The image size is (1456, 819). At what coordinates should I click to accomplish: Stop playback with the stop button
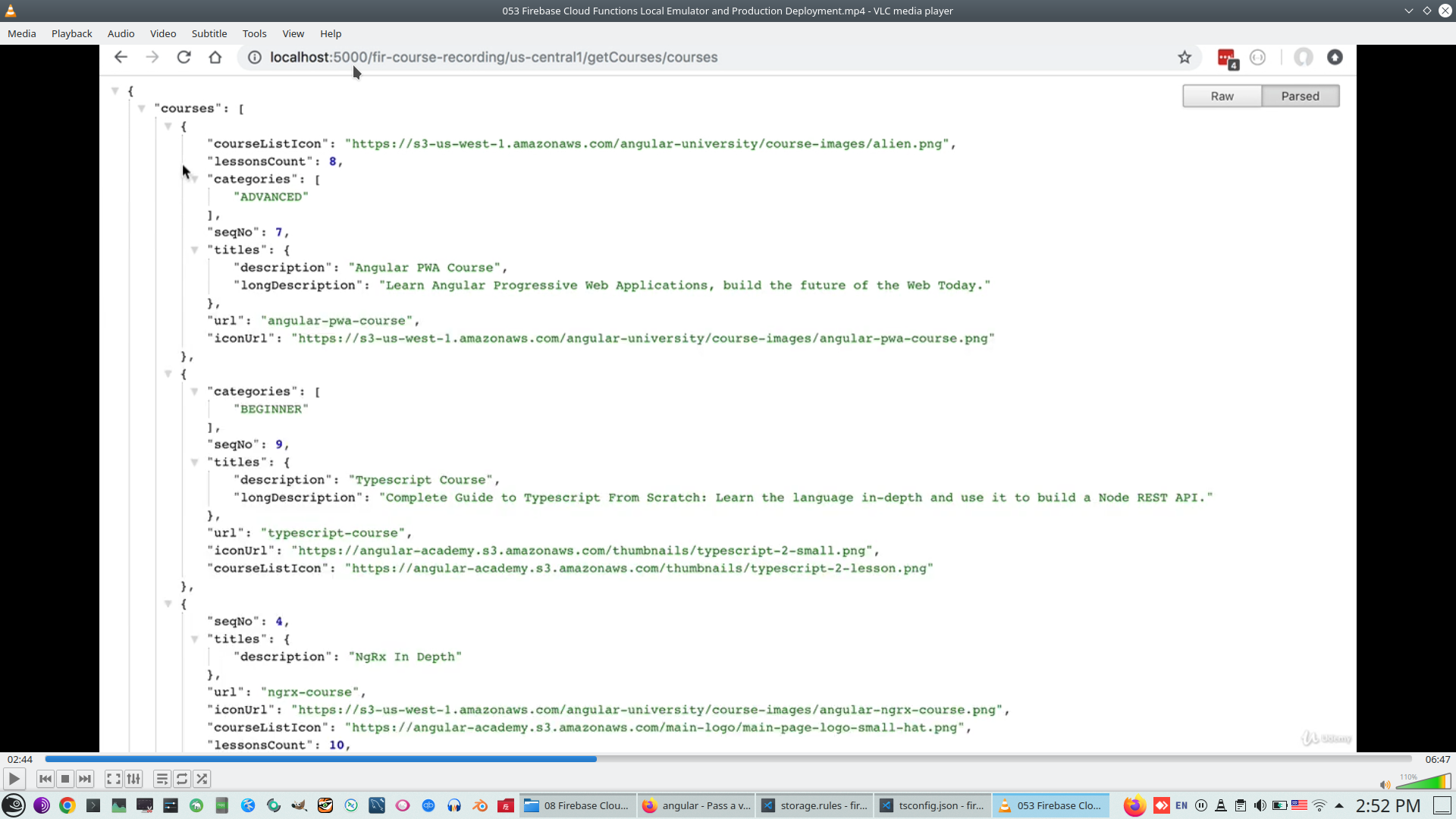[65, 779]
